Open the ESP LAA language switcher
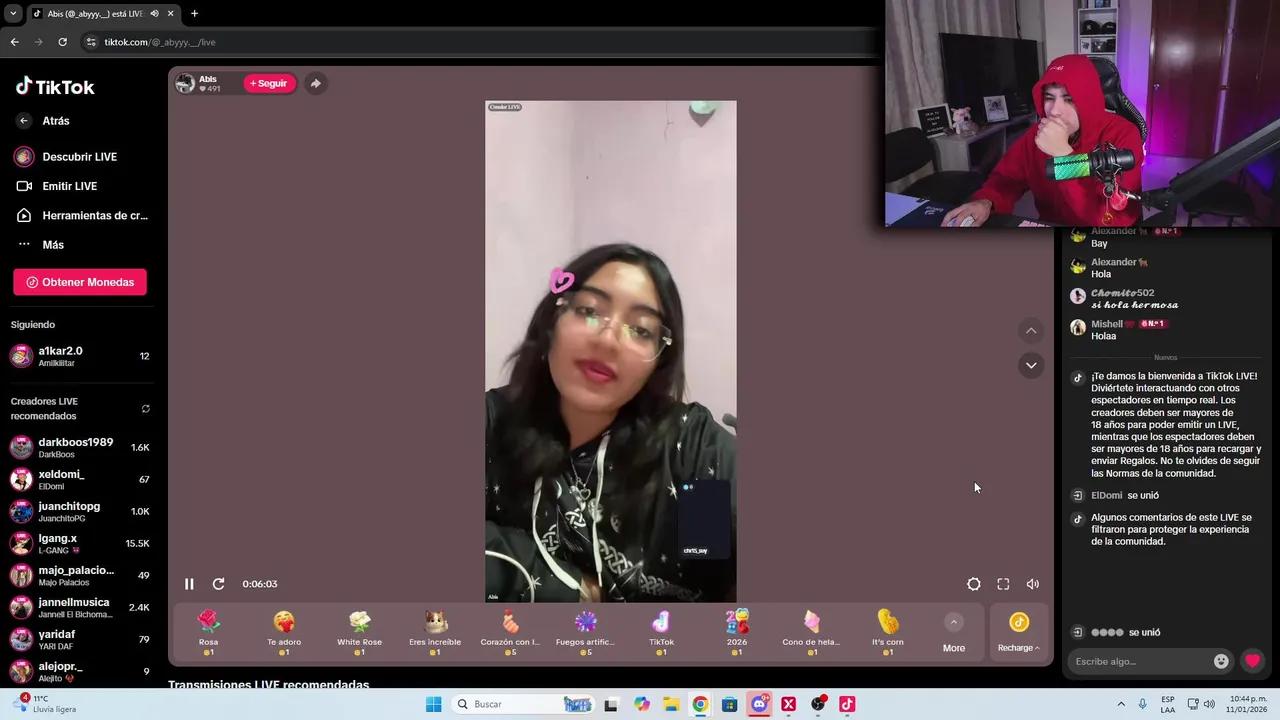The image size is (1280, 720). tap(1168, 704)
